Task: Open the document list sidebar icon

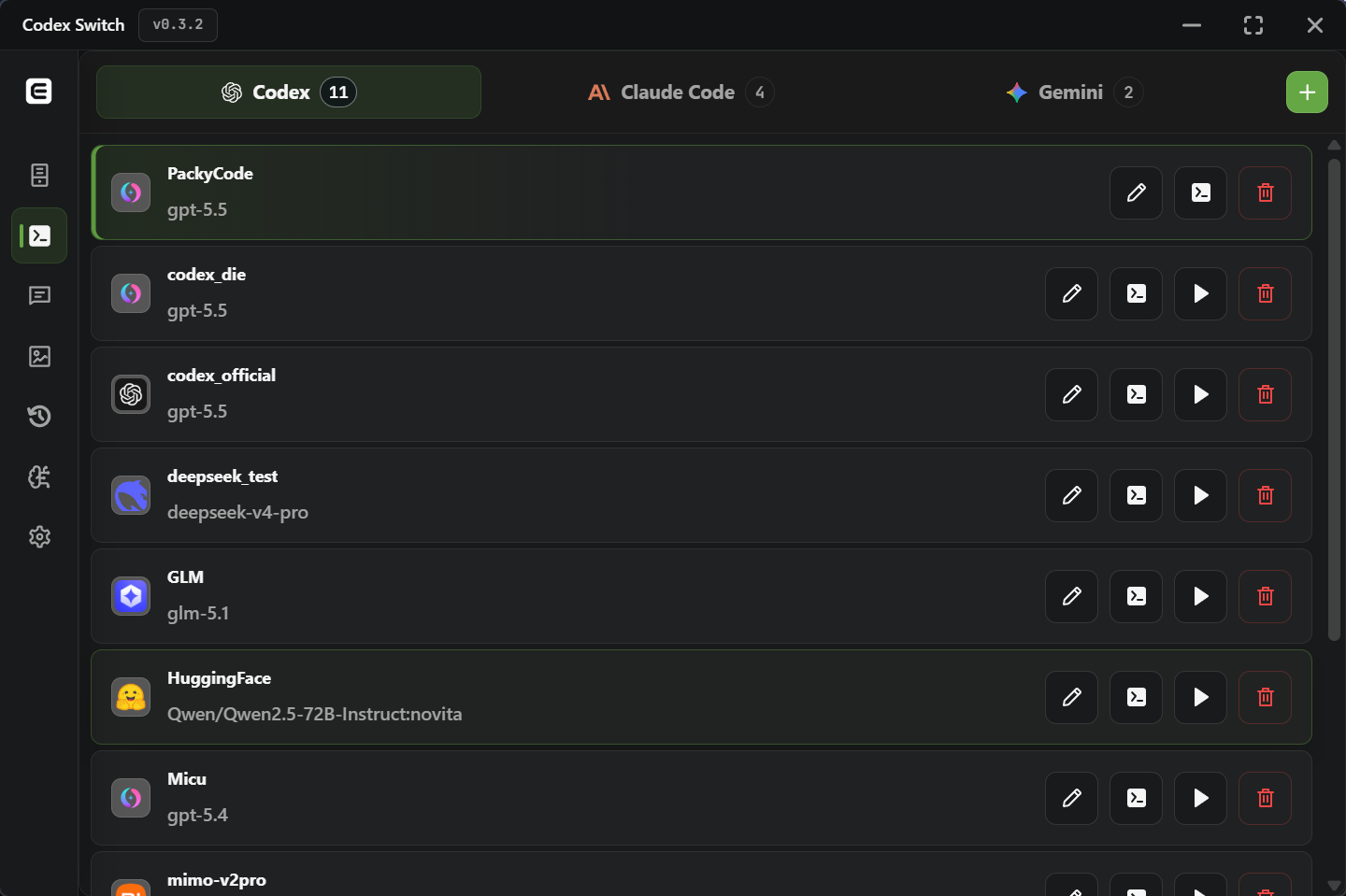Action: point(39,175)
